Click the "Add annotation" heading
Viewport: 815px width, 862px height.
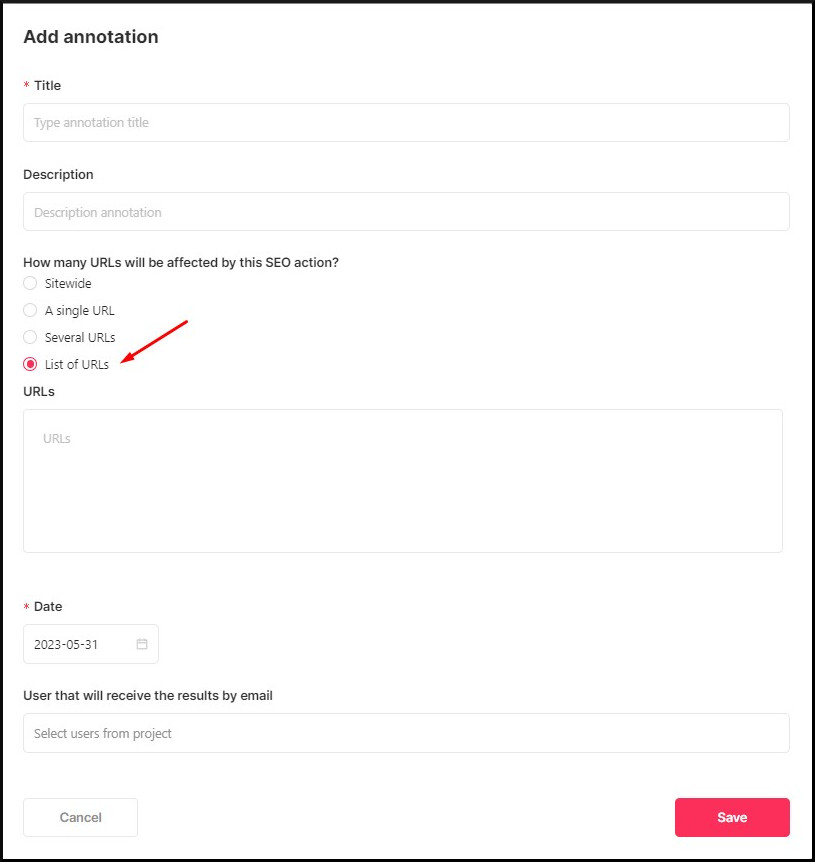click(x=90, y=37)
